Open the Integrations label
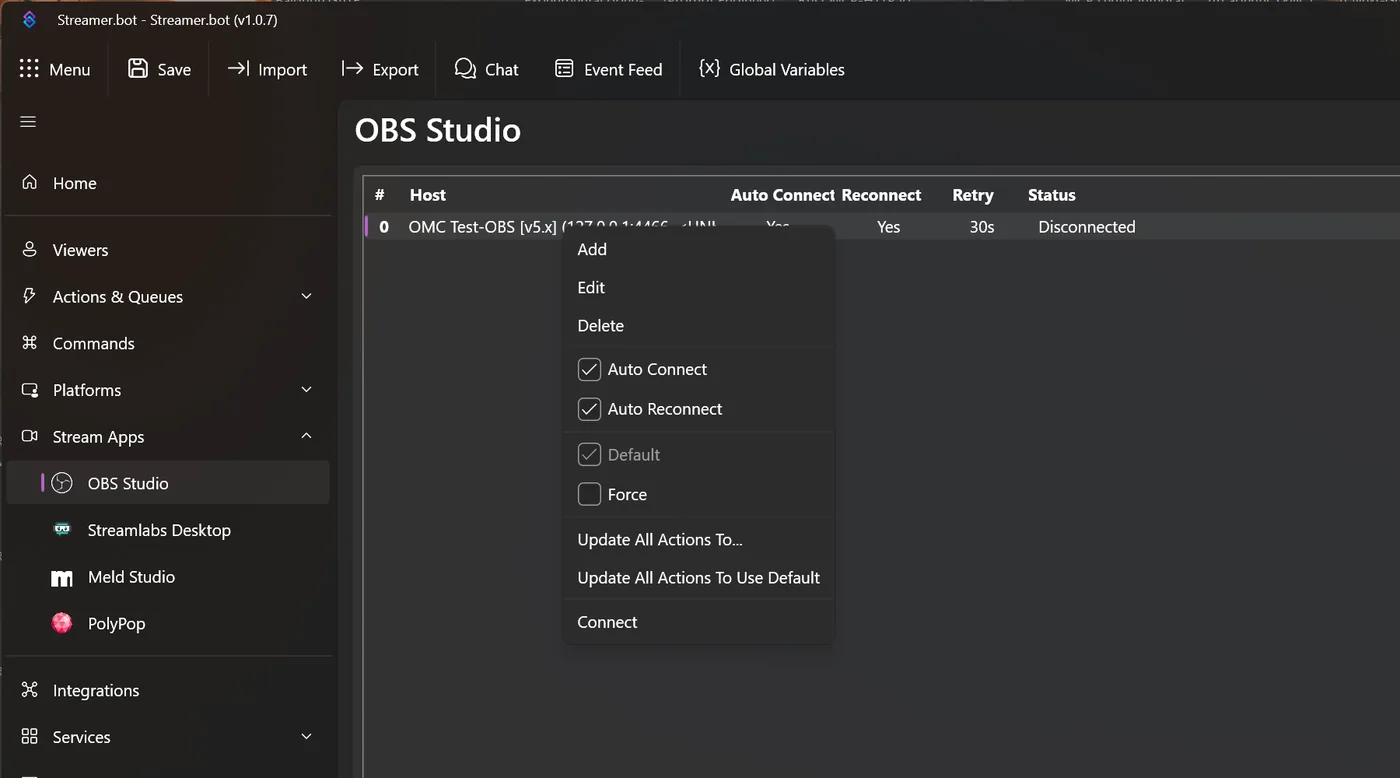Image resolution: width=1400 pixels, height=778 pixels. (x=96, y=690)
